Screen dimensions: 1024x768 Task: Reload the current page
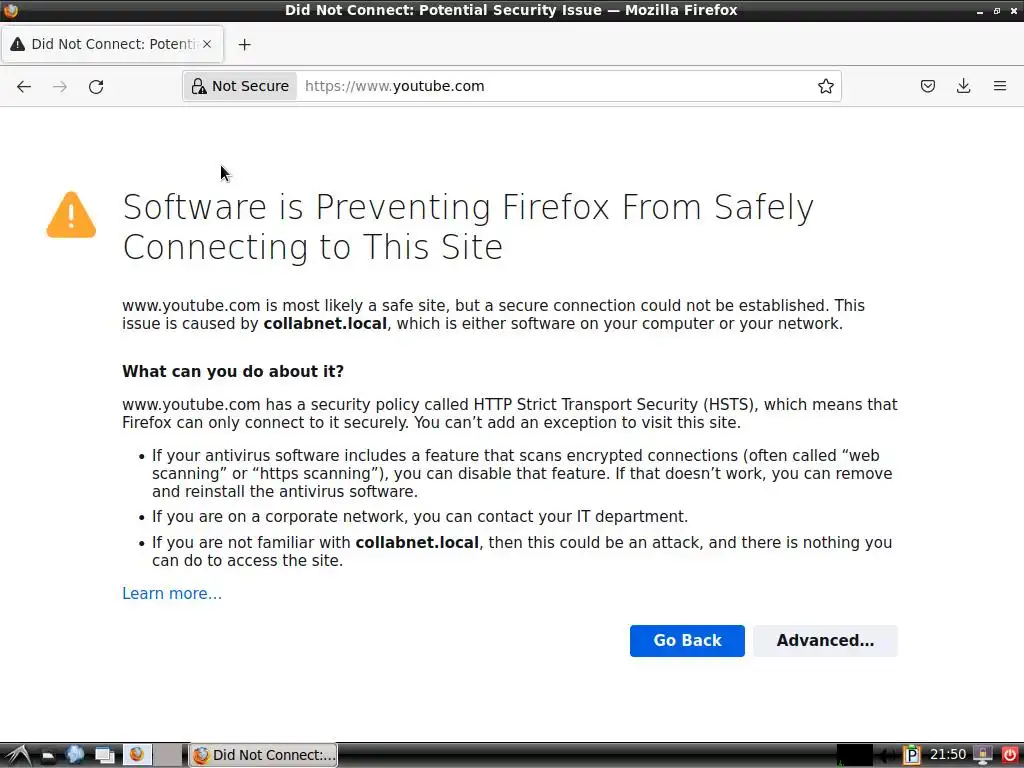(96, 86)
